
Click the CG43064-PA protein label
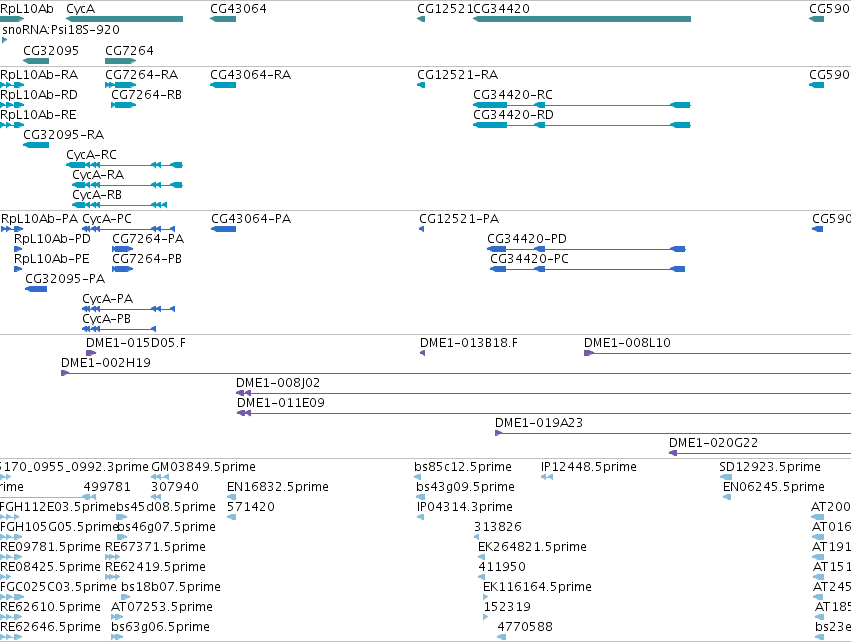click(x=251, y=219)
